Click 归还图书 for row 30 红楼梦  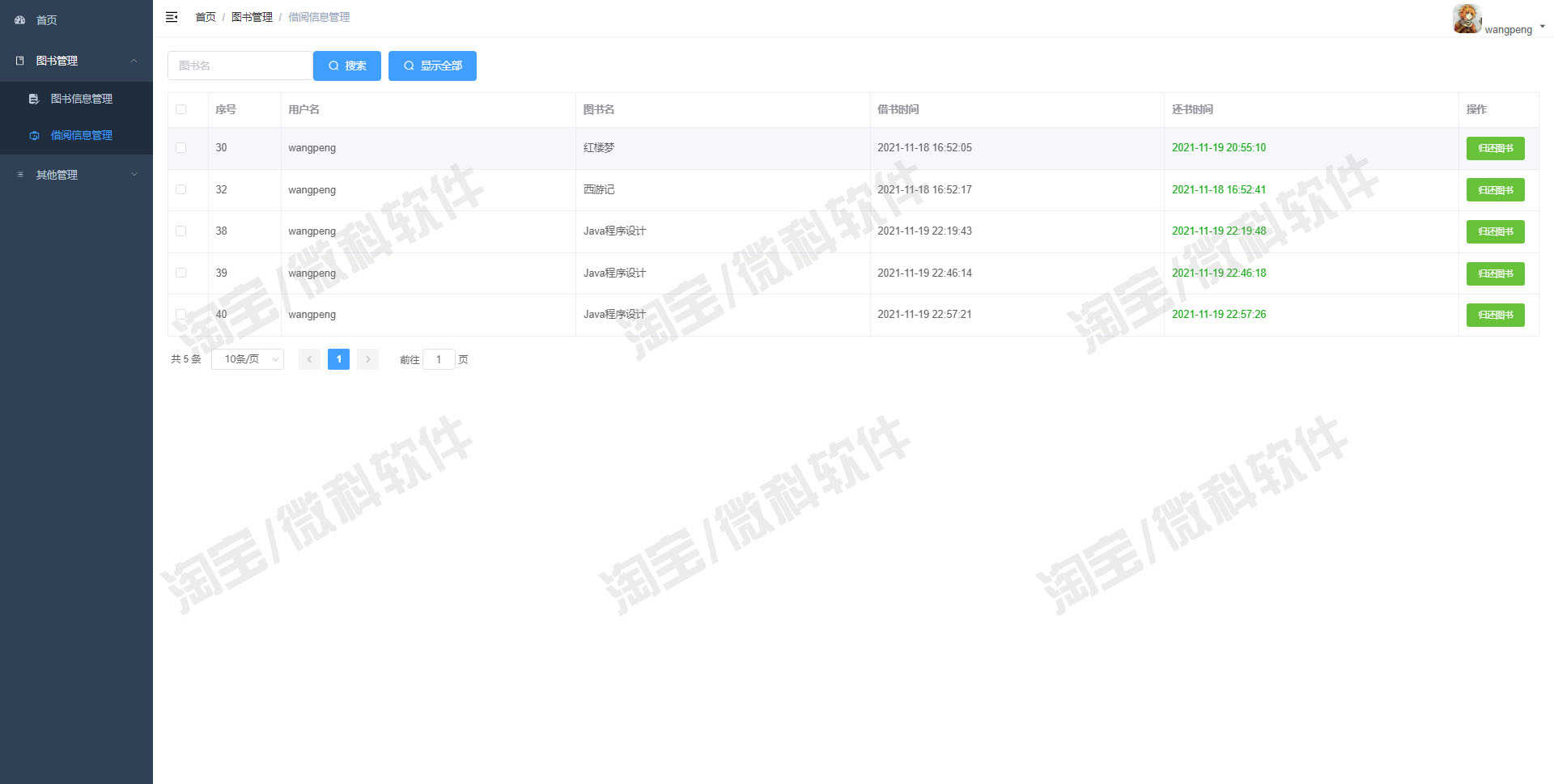point(1496,148)
